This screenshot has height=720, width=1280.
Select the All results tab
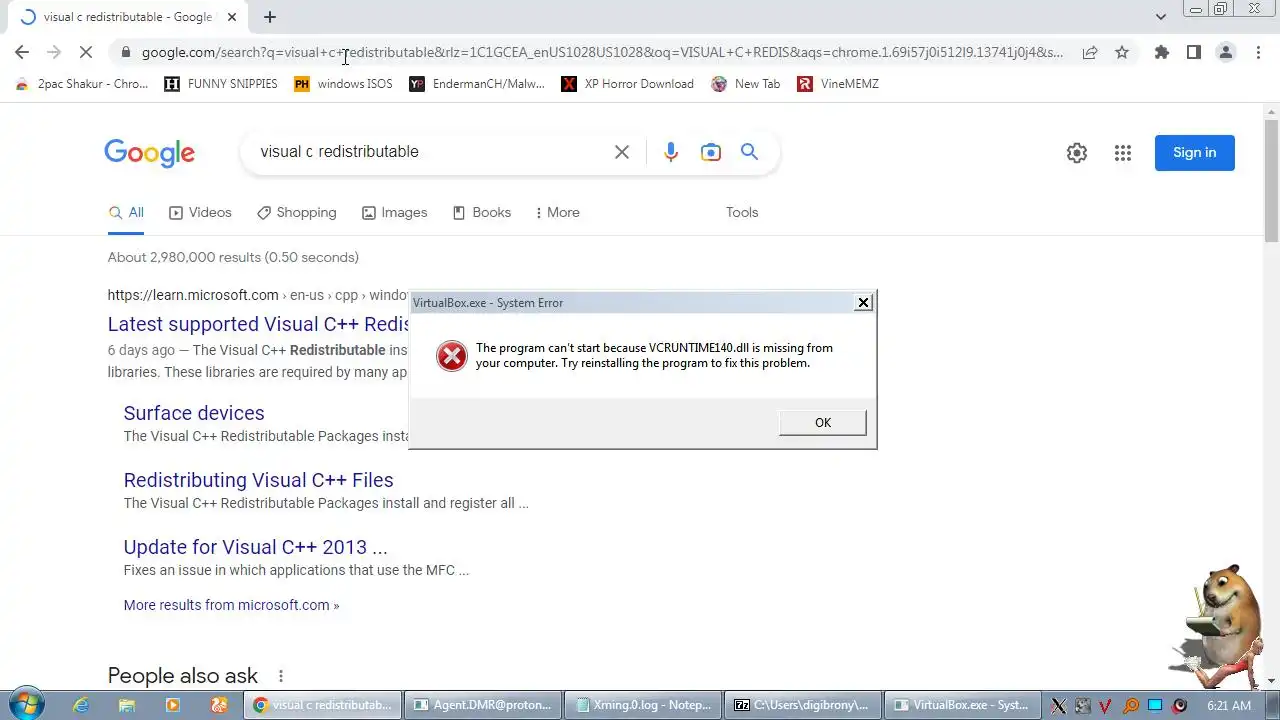tap(126, 212)
